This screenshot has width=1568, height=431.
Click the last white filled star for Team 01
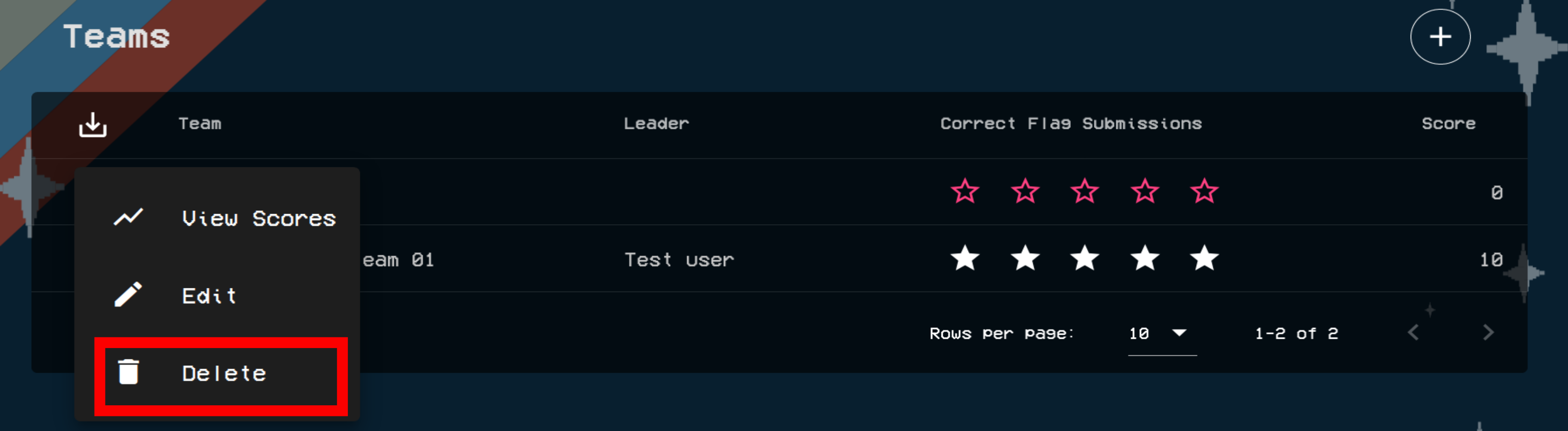1204,259
